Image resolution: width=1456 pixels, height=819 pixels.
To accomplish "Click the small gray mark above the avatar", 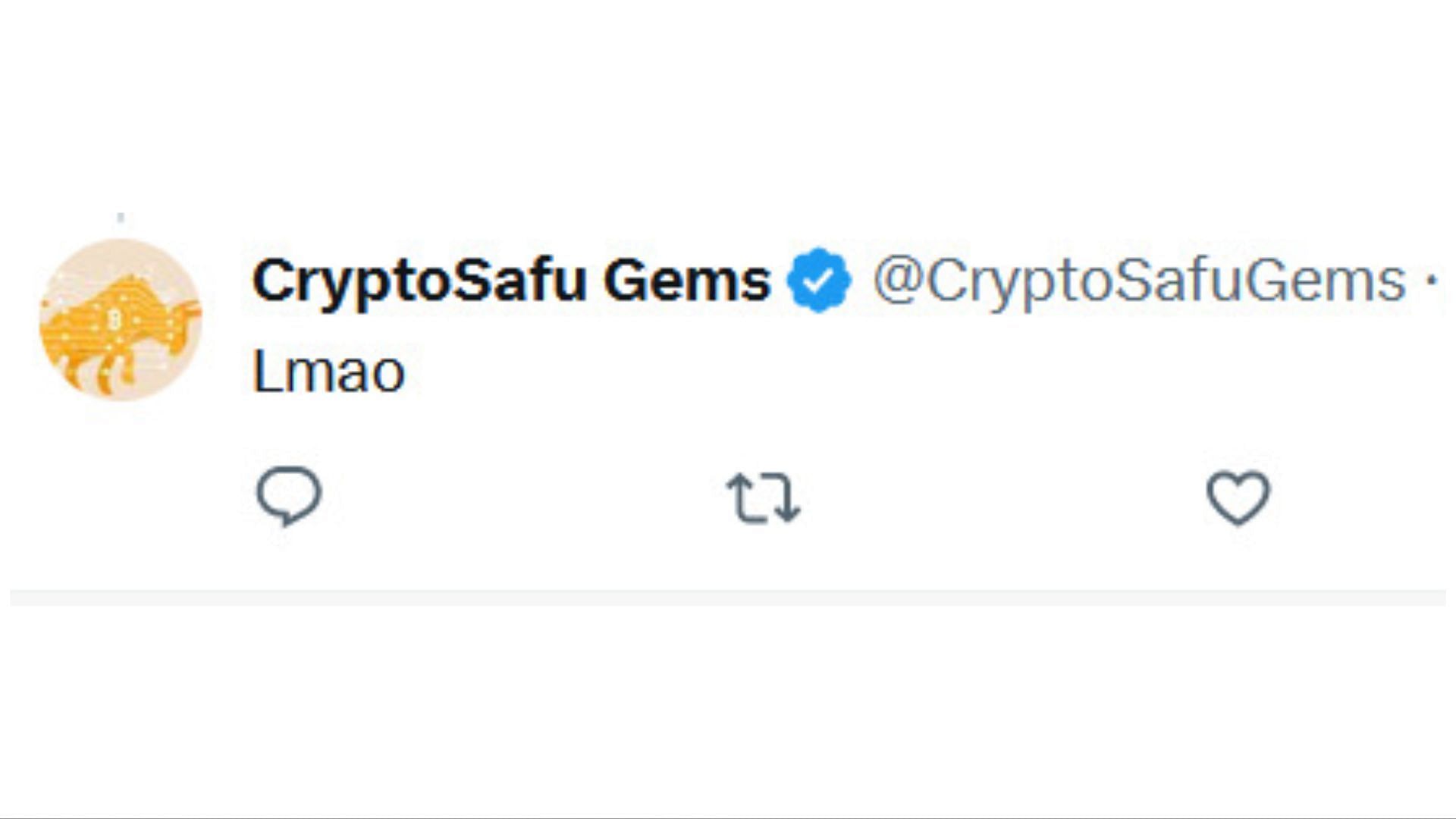I will pos(121,218).
